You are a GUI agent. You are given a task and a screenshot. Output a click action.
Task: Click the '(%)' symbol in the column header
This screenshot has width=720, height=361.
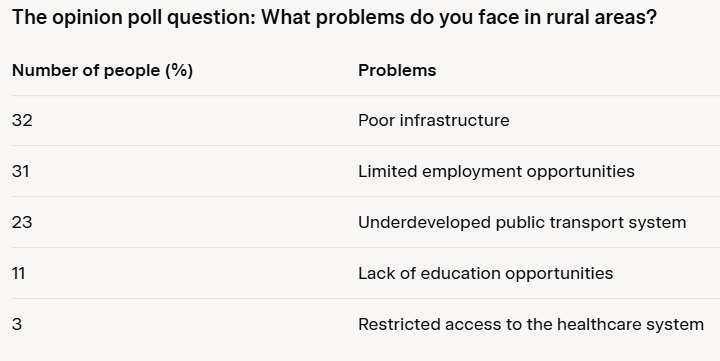179,70
